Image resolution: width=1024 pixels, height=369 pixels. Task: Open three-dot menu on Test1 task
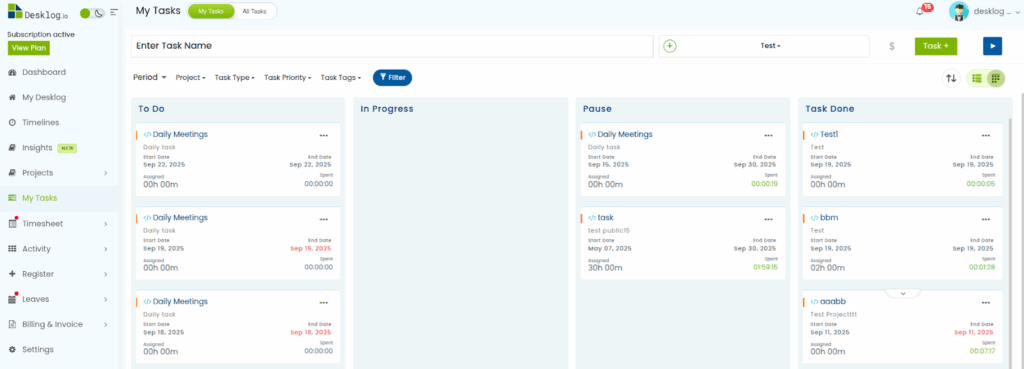point(985,135)
